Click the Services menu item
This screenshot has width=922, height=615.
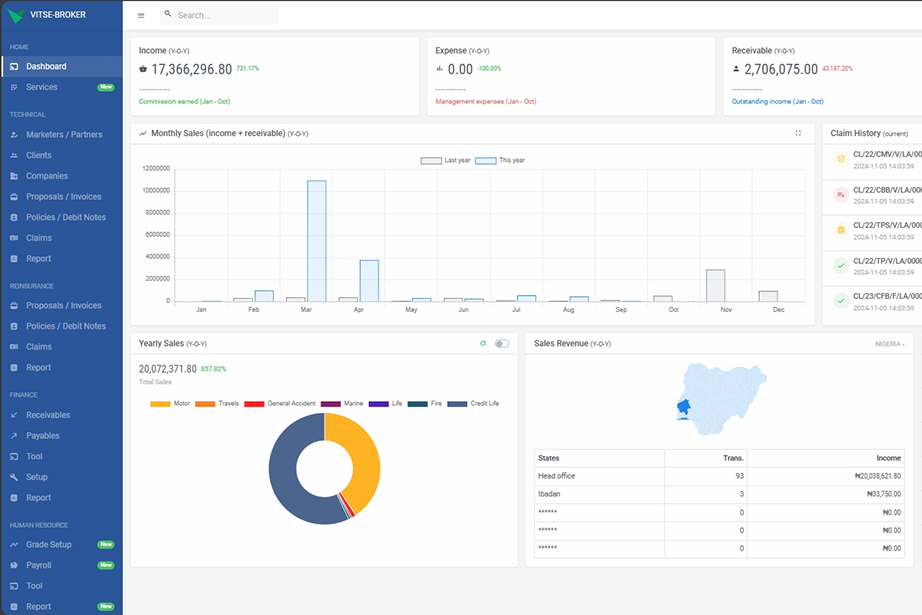coord(42,87)
